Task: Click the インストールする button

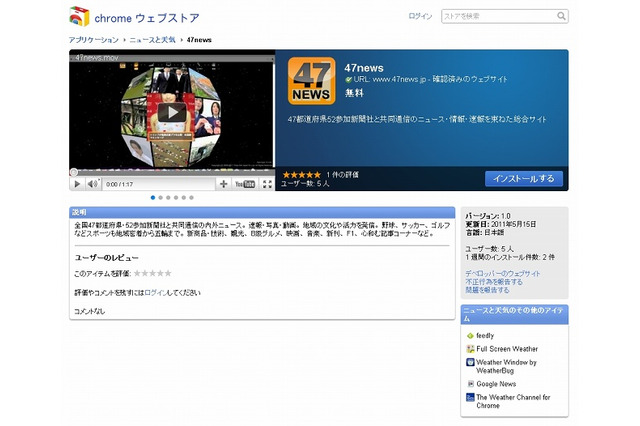Action: [524, 179]
